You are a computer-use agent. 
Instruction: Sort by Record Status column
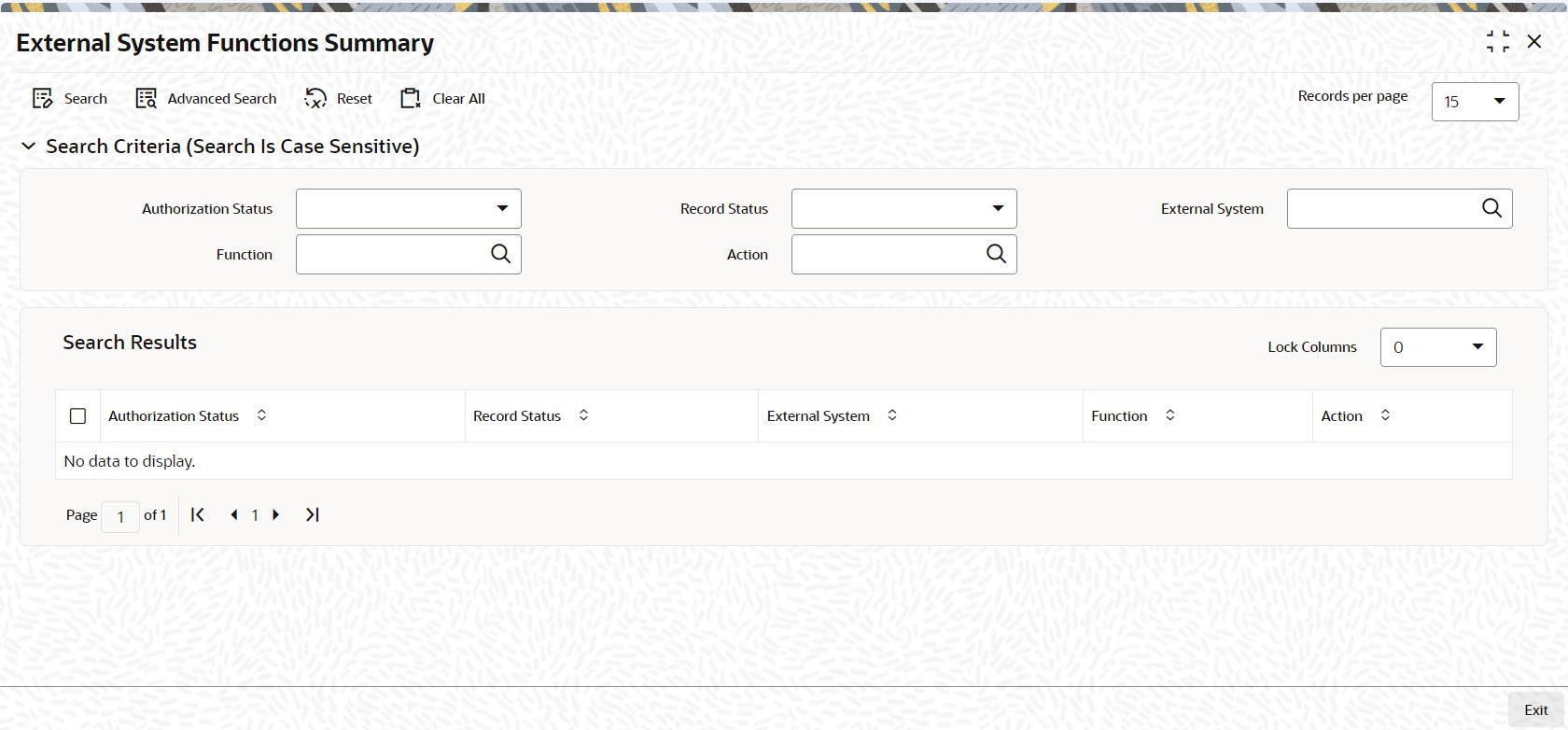click(583, 415)
